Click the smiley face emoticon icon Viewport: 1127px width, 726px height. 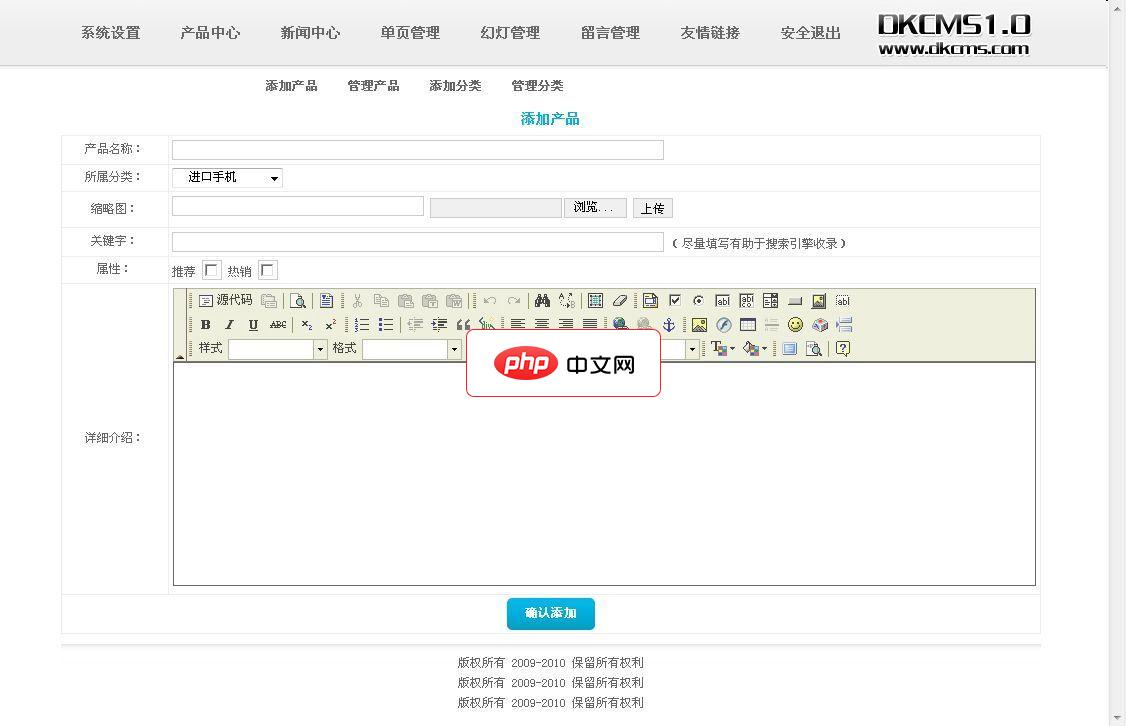tap(795, 324)
